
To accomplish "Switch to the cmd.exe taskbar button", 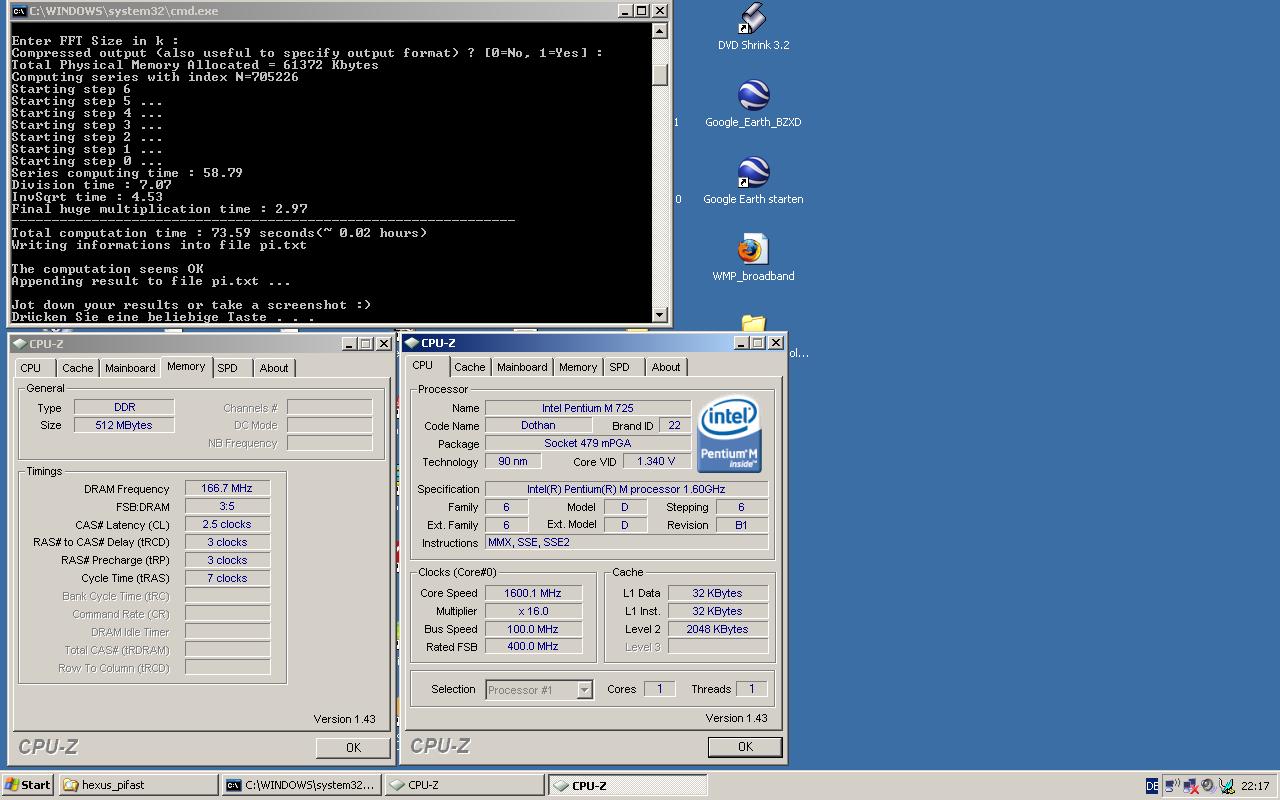I will (x=301, y=785).
